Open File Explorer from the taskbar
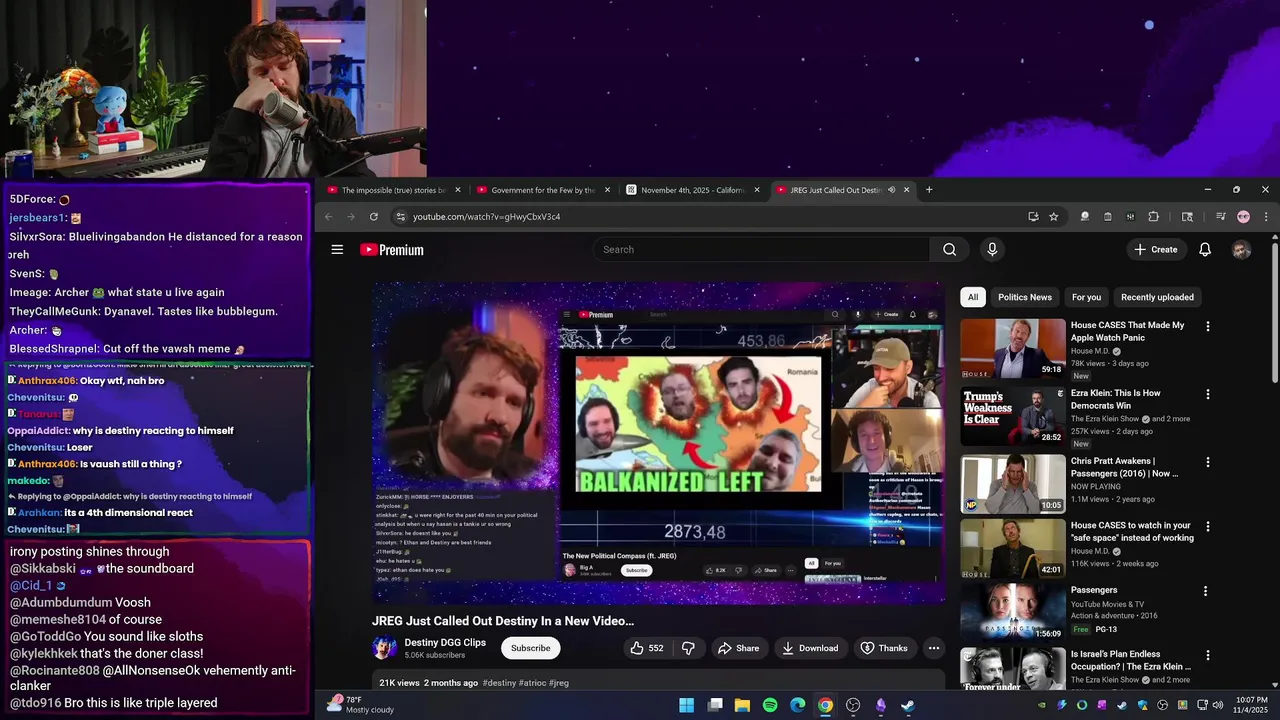The width and height of the screenshot is (1280, 720). (x=742, y=705)
